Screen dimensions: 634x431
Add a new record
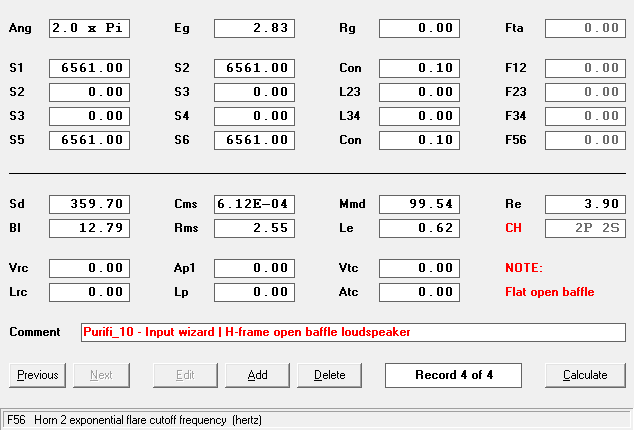click(258, 375)
